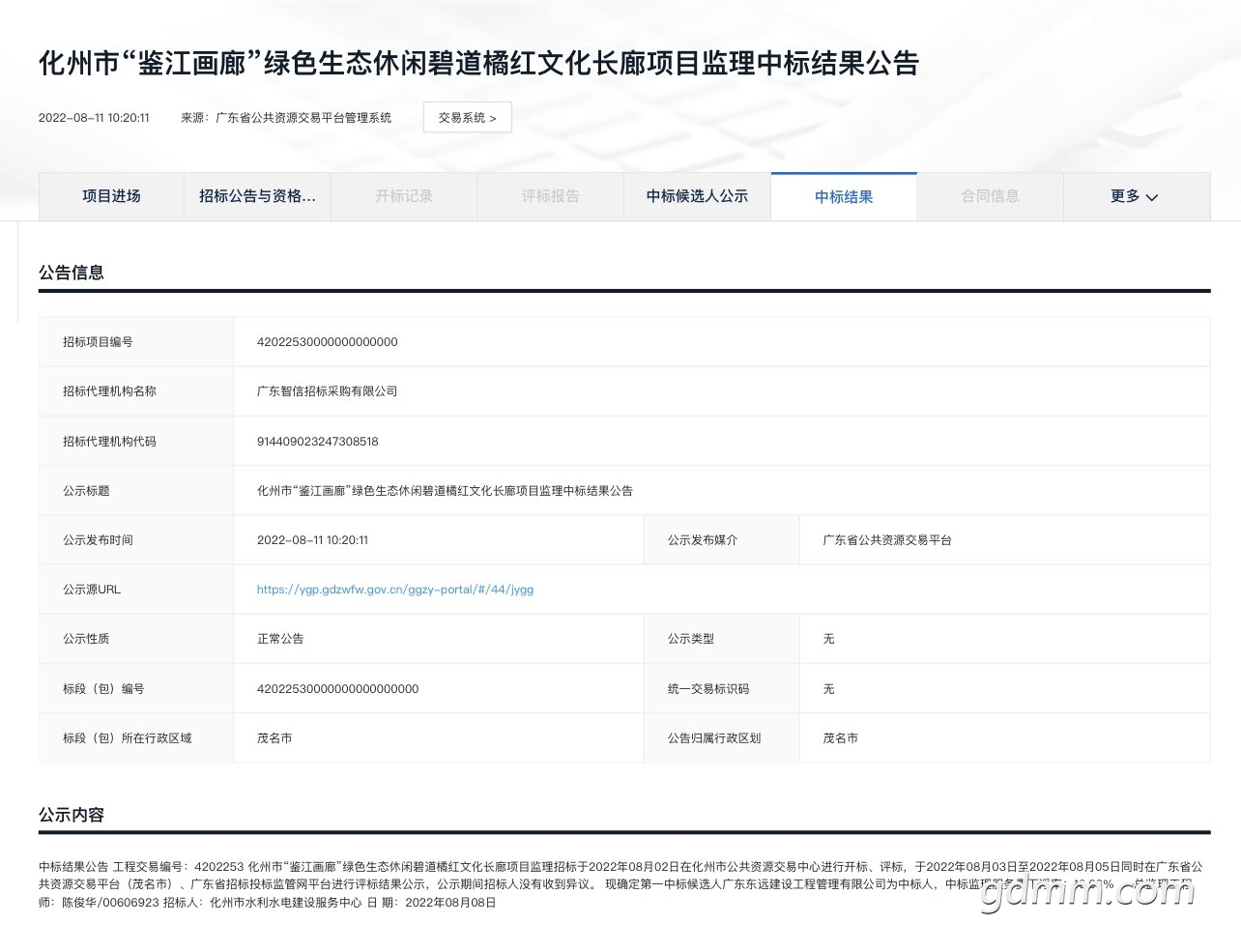Click the 交易系统 button
1241x952 pixels.
(x=467, y=118)
